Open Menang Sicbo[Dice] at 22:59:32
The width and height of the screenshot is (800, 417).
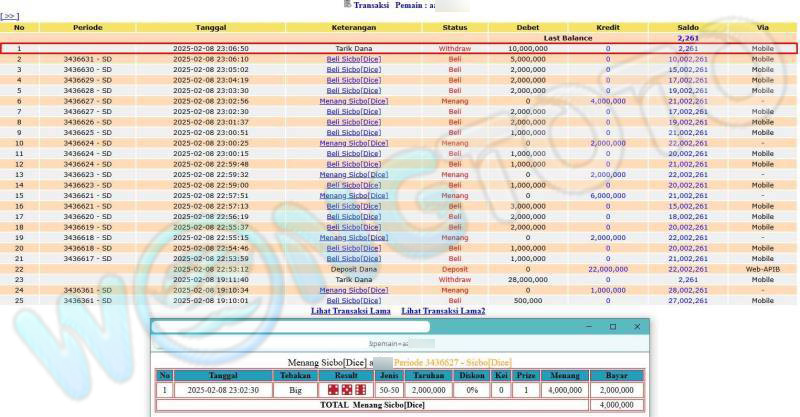tap(353, 174)
